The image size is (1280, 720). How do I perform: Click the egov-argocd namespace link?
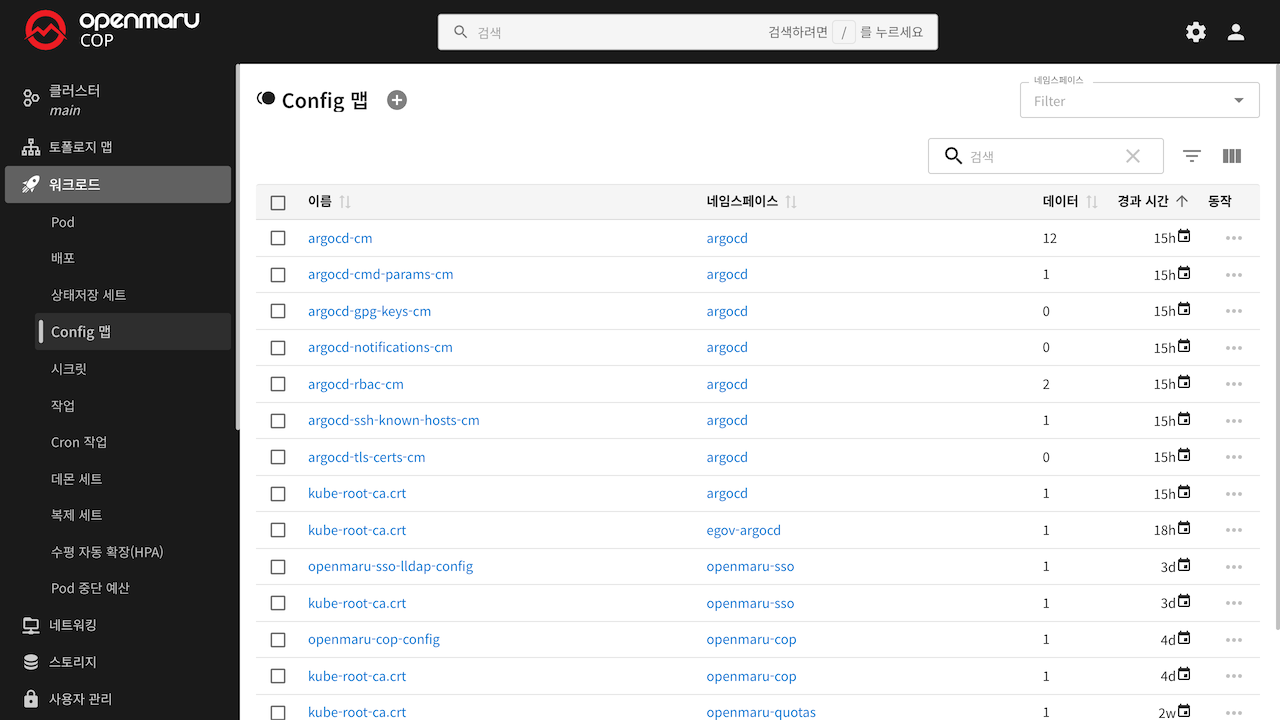click(x=743, y=530)
